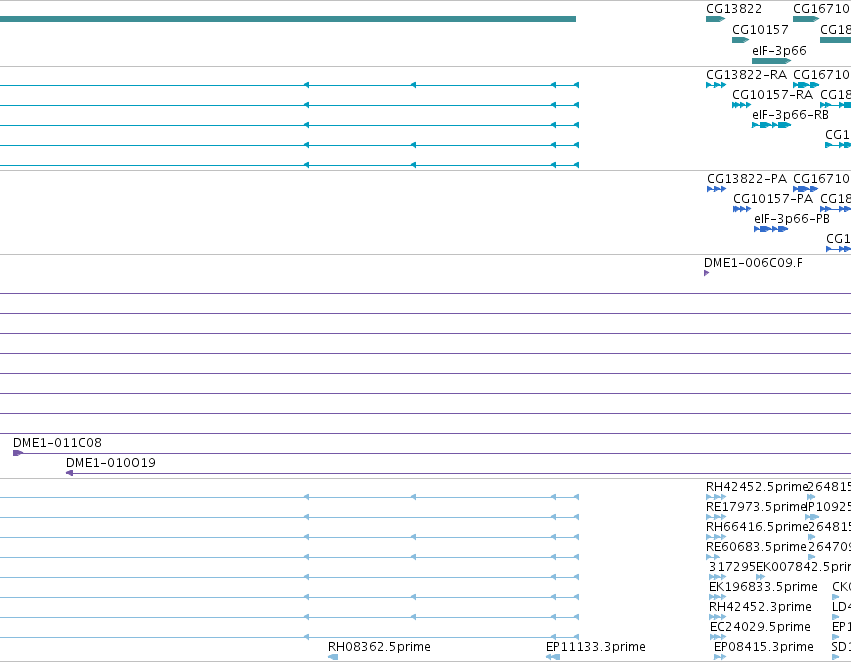
Task: Click the light-blue glyph under RH08362.5prime
Action: (333, 657)
